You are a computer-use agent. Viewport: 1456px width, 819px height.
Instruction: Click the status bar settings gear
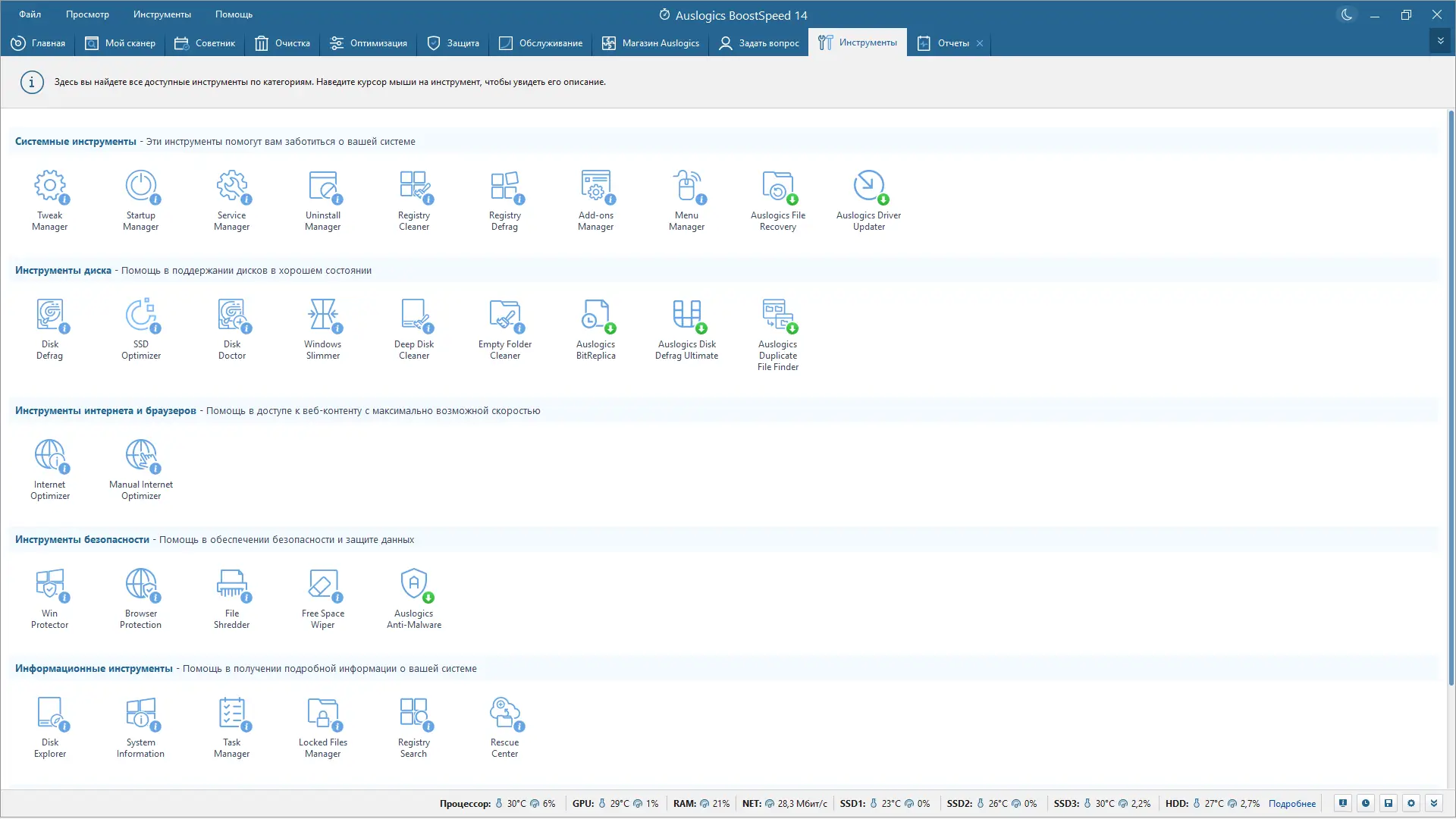(1411, 803)
